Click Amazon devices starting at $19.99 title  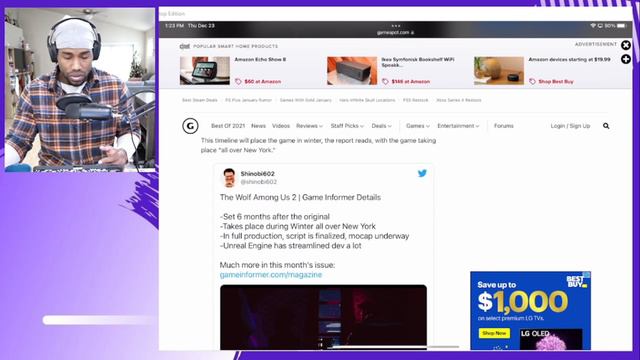click(569, 60)
